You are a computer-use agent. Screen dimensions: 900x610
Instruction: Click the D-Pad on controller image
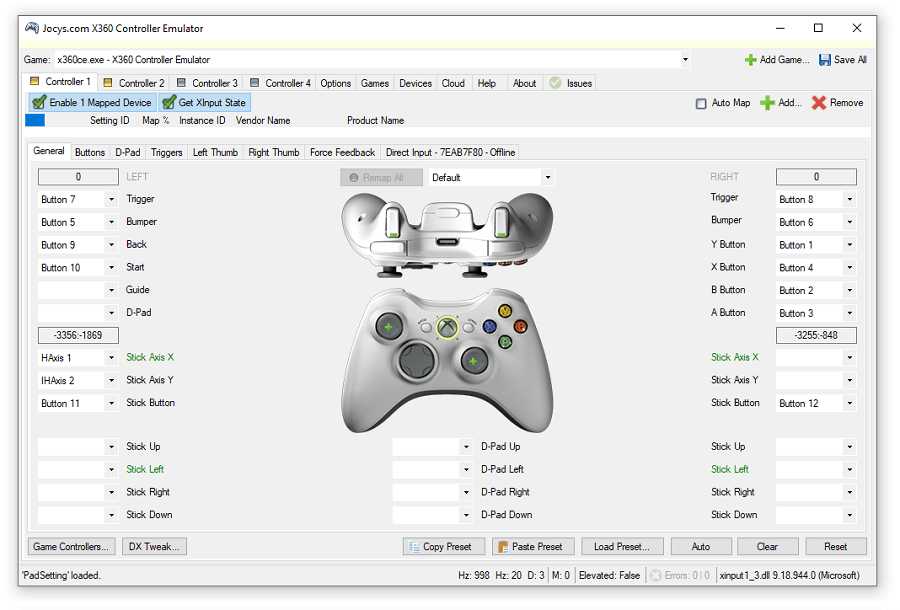tap(417, 362)
